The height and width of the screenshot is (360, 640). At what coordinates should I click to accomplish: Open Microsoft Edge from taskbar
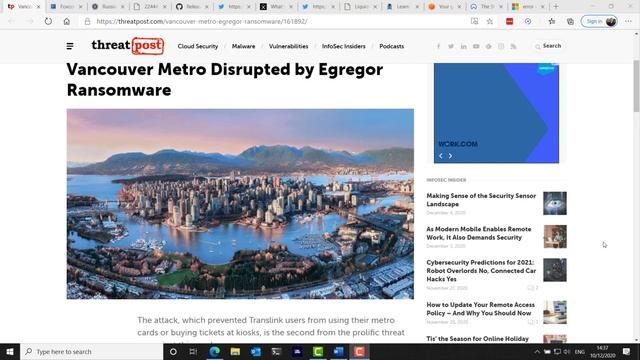(x=215, y=351)
